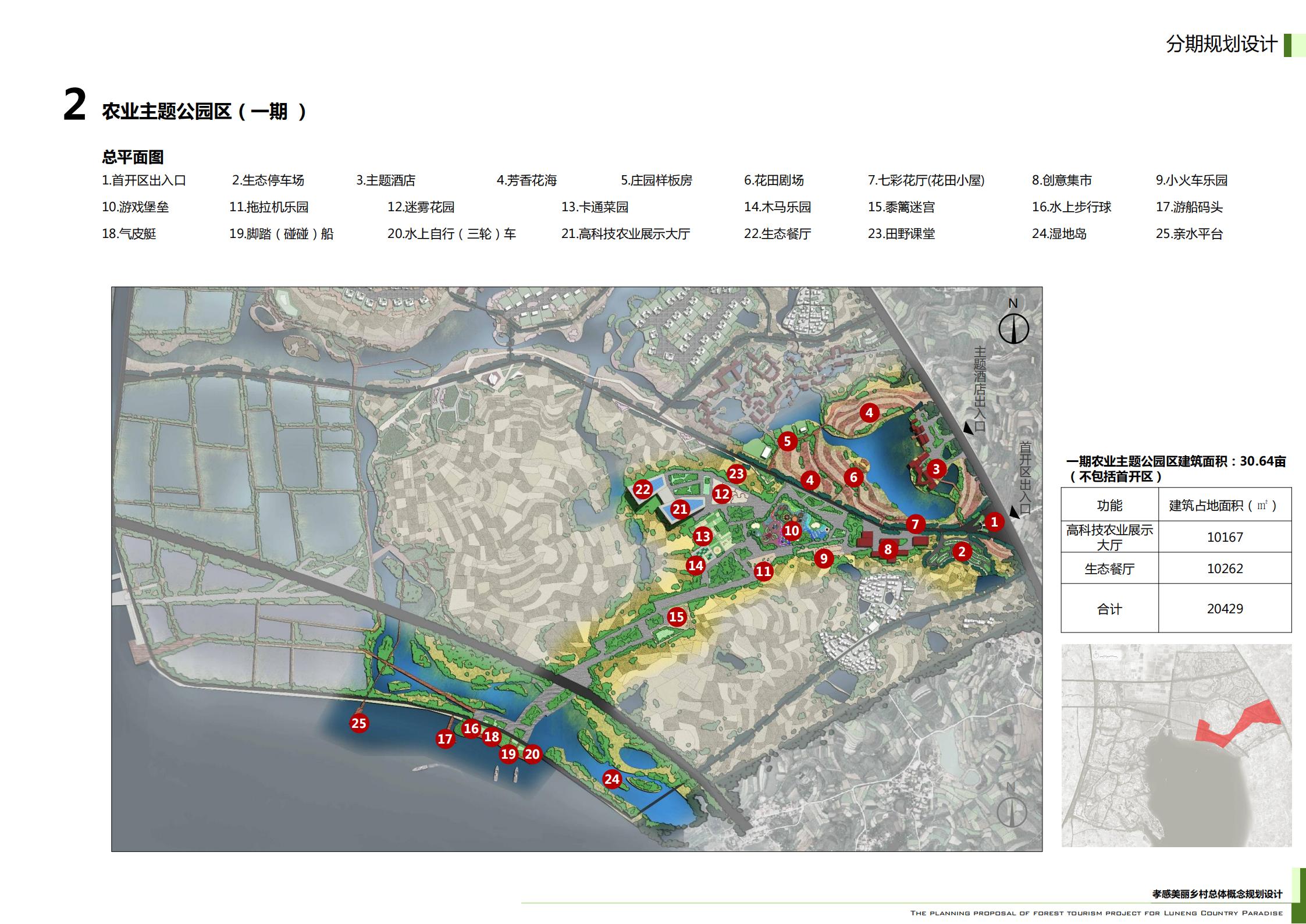Select legend entry '21.高科技农业展示大厅'

(x=626, y=234)
